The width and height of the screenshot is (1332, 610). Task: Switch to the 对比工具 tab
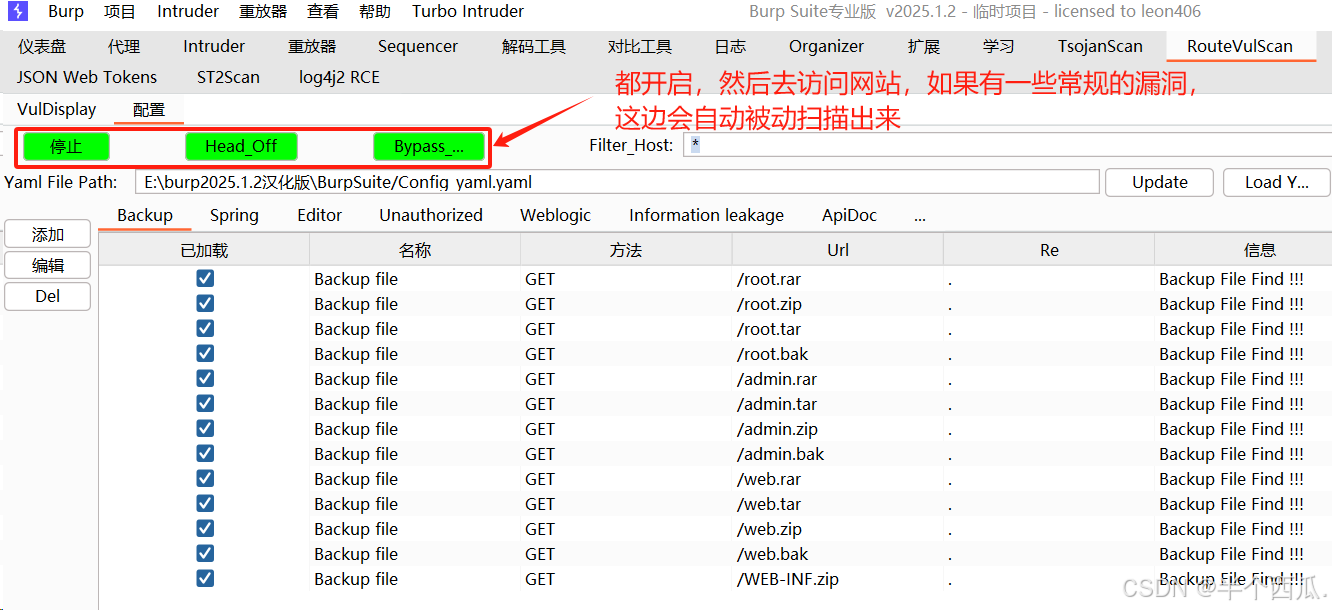(x=640, y=46)
